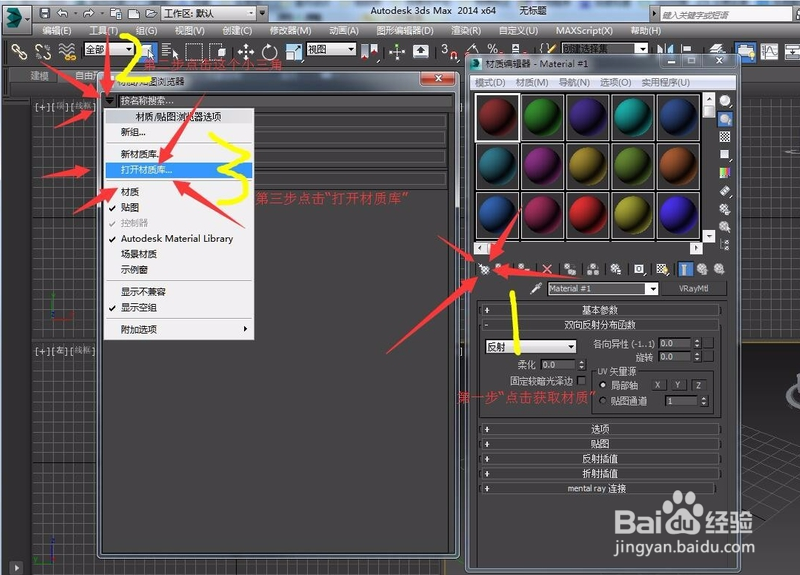
Task: Click the Sample Type sphere icon
Action: 725,101
